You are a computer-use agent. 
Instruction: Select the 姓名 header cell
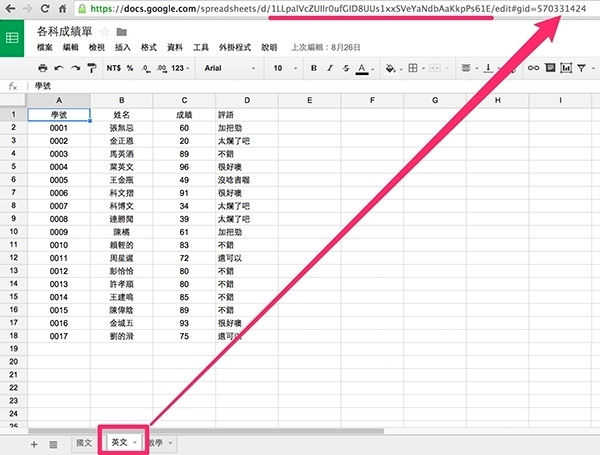pos(121,115)
